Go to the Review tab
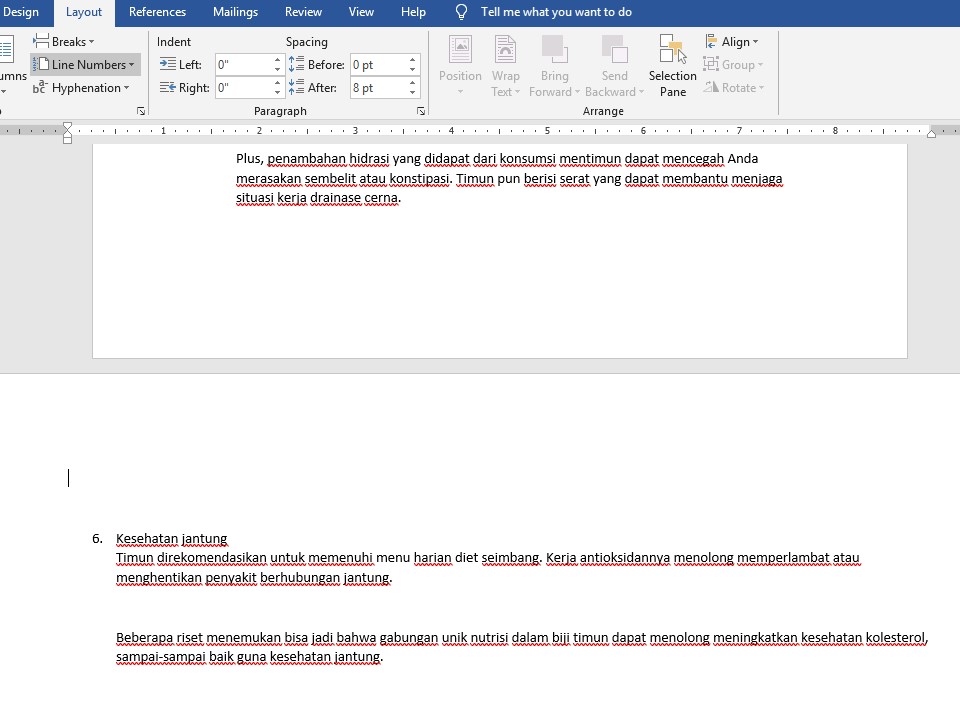The width and height of the screenshot is (960, 707). click(x=303, y=12)
